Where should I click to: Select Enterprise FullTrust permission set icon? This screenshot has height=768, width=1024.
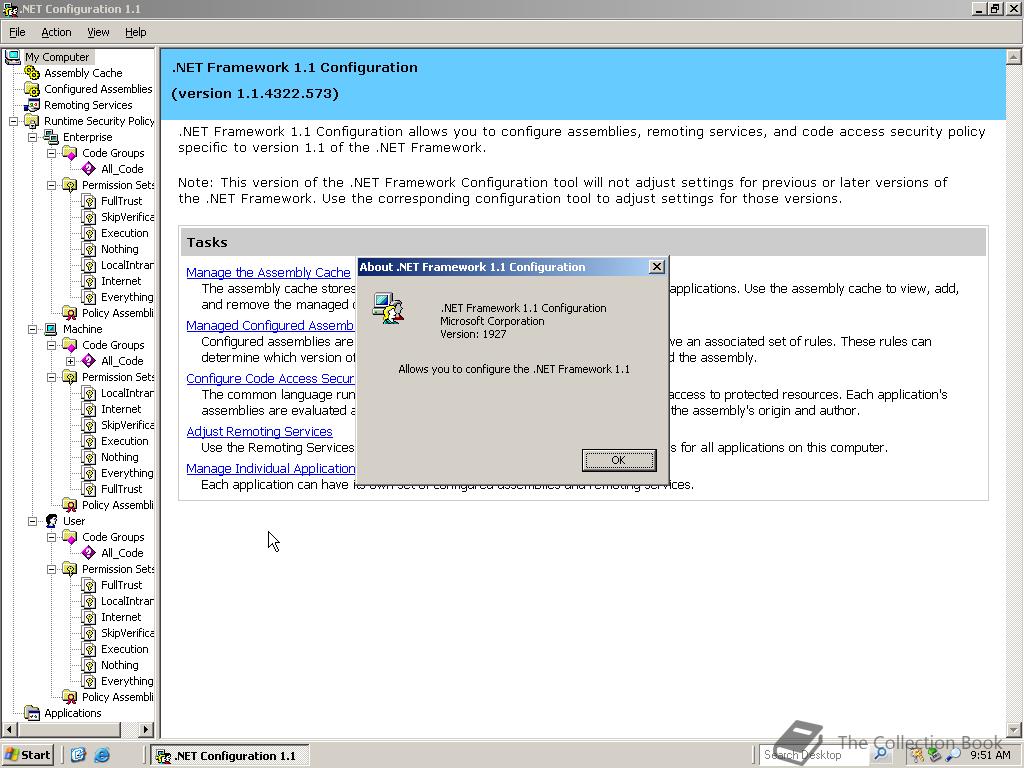[x=89, y=201]
